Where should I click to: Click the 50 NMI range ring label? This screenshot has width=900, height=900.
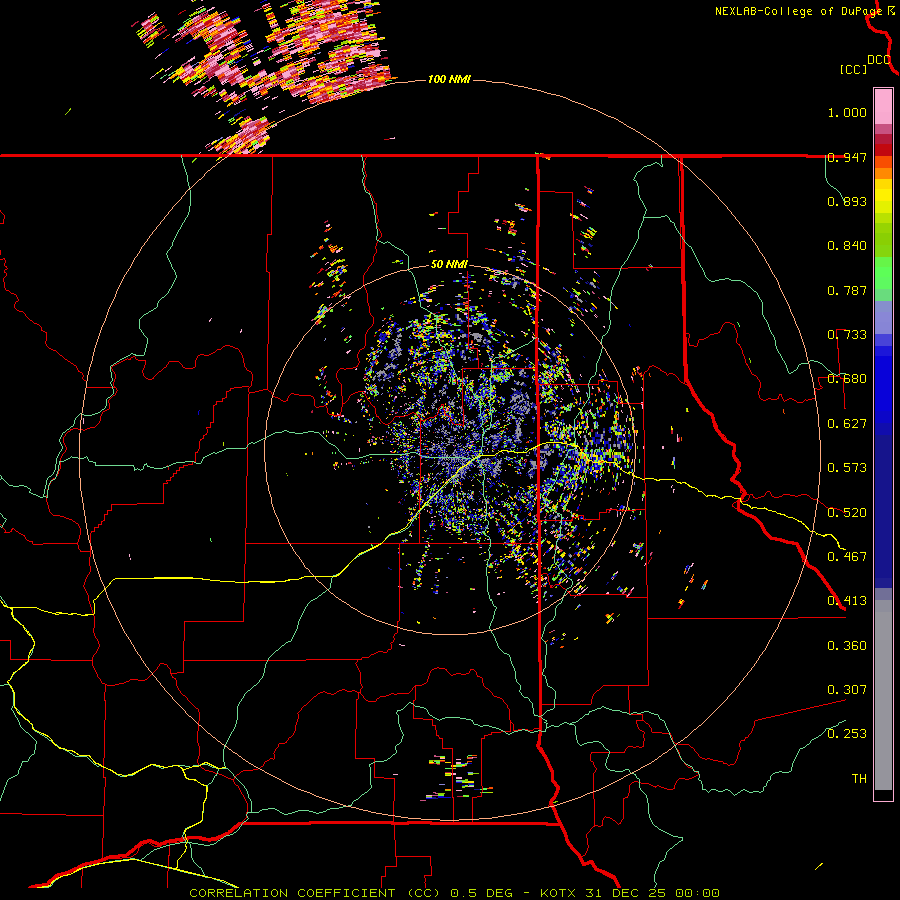pos(449,264)
